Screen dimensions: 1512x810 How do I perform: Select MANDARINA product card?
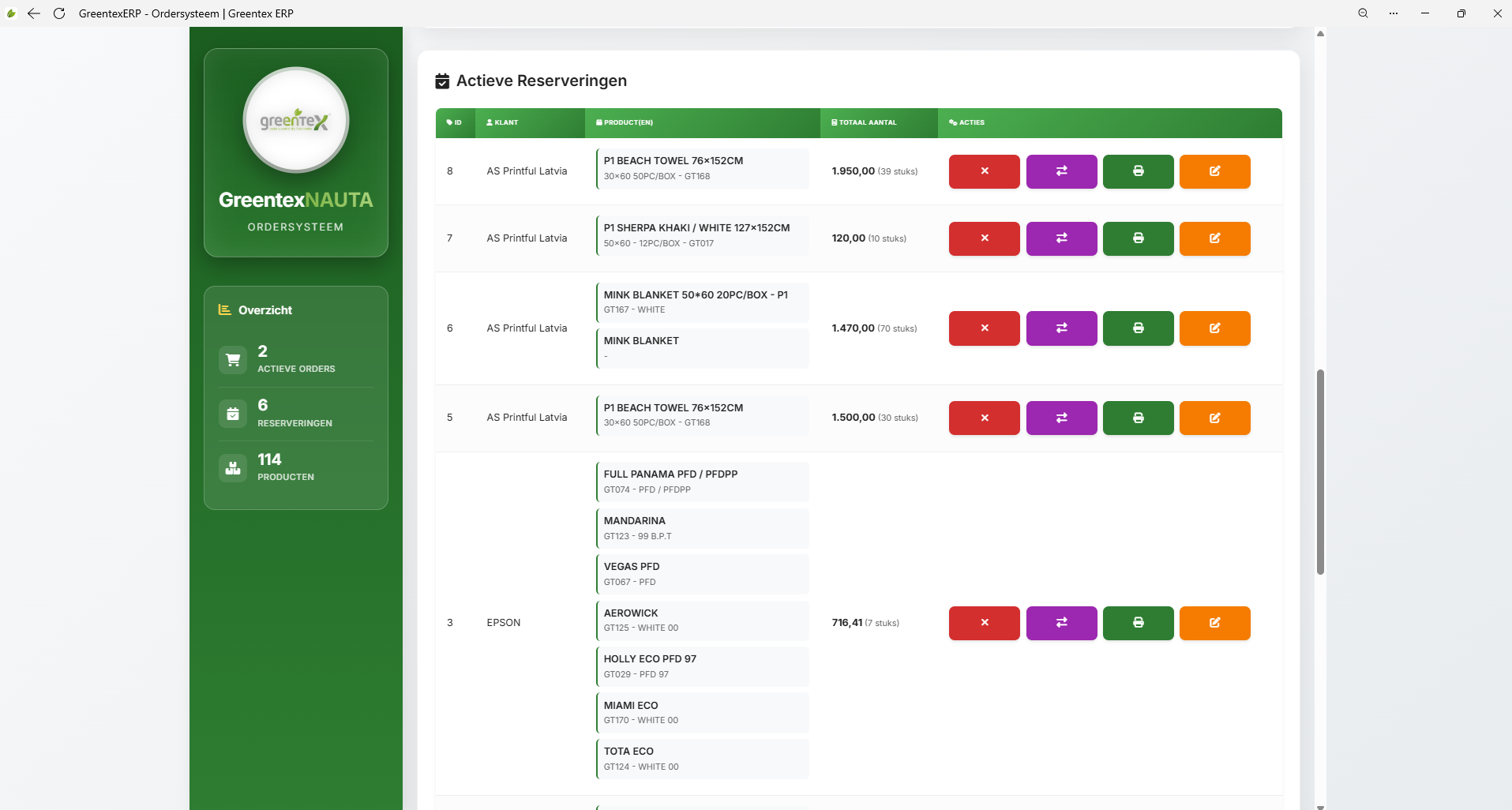point(703,528)
